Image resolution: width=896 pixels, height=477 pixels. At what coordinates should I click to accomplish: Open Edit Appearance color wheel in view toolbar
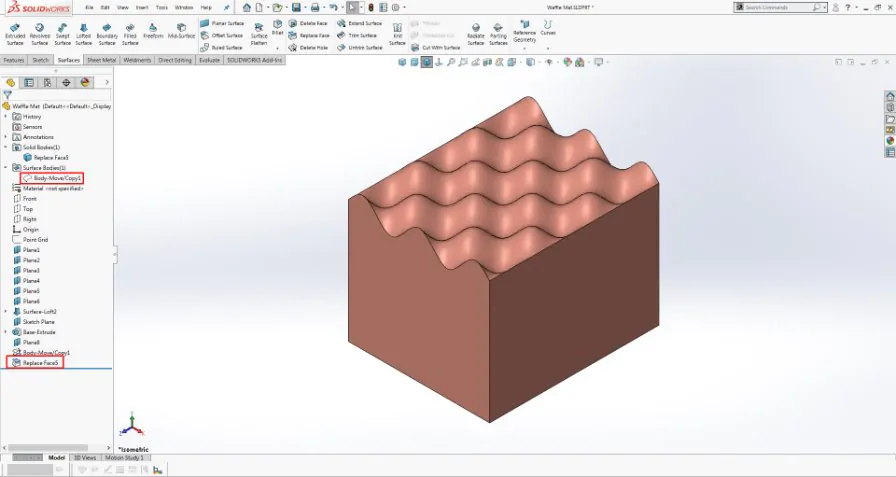tap(567, 62)
